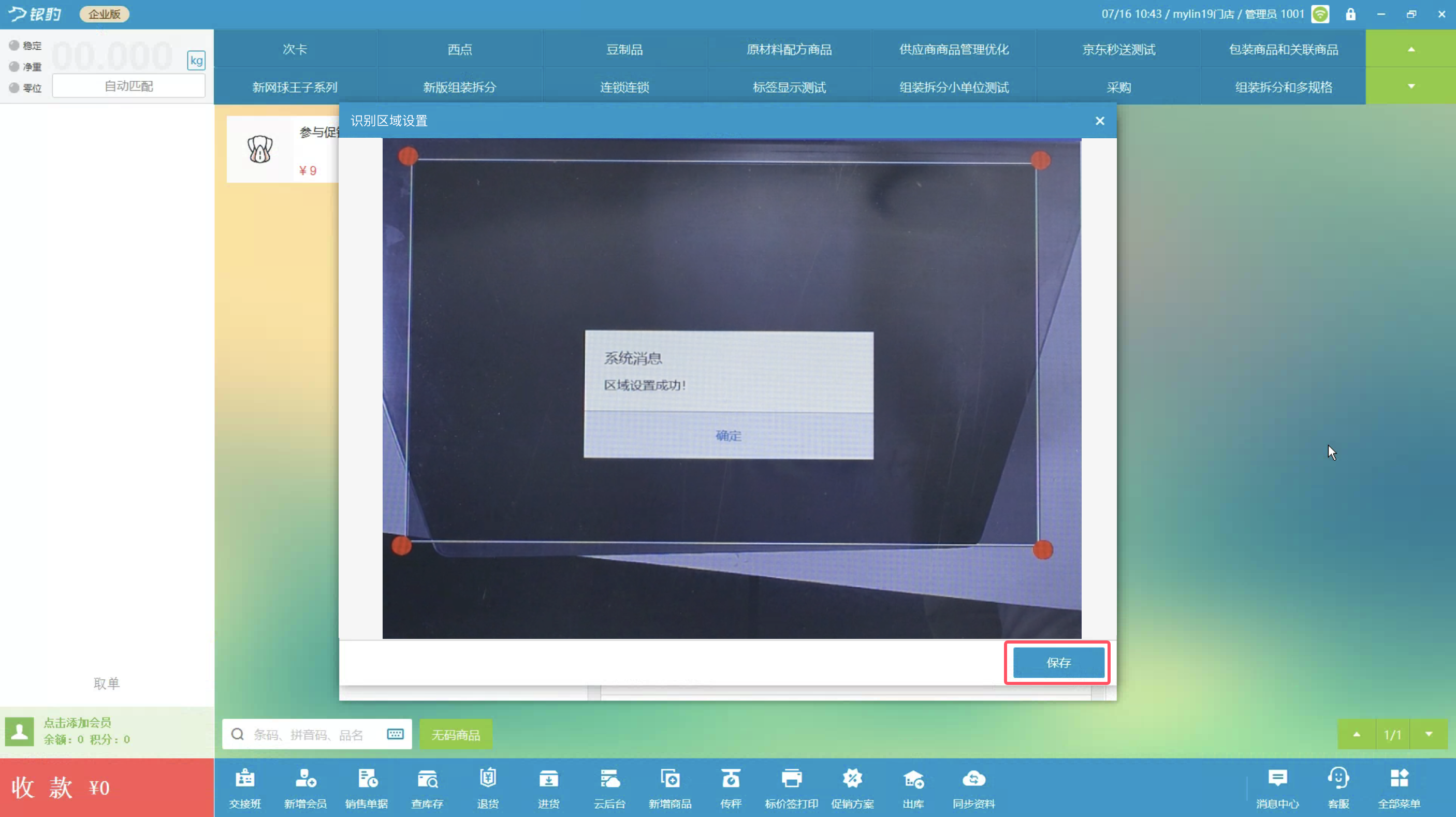Click the 无码商品 button
Image resolution: width=1456 pixels, height=817 pixels.
click(x=456, y=735)
